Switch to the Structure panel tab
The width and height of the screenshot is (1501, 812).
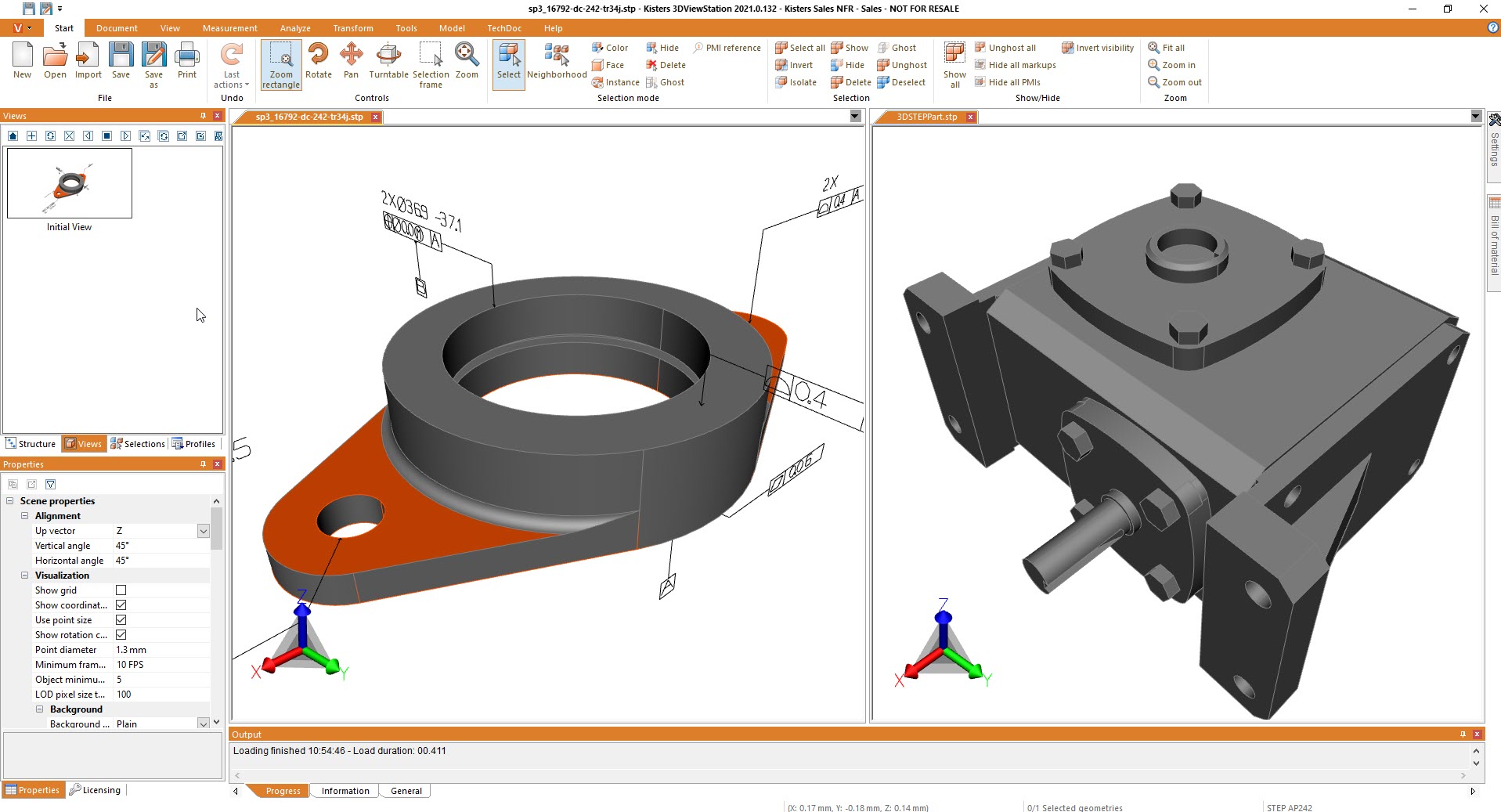click(x=31, y=444)
